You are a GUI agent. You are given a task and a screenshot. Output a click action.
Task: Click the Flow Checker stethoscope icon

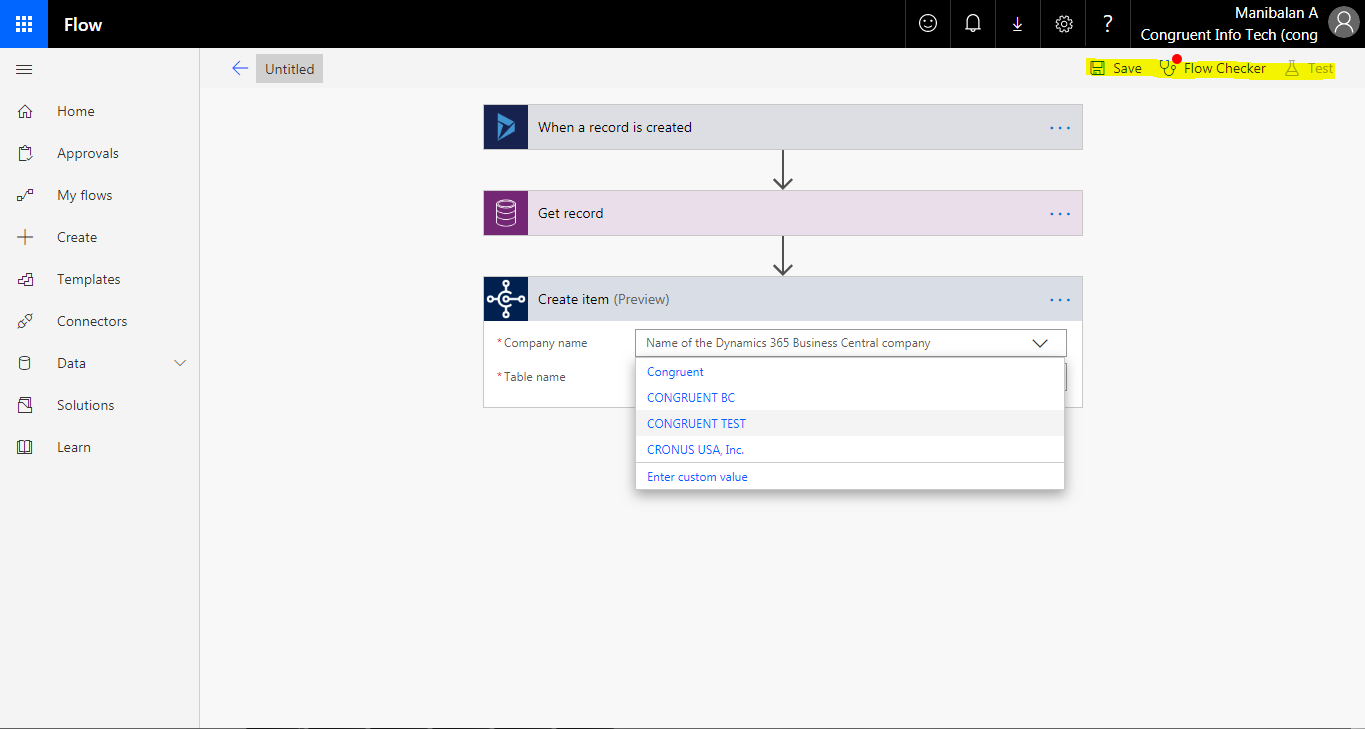tap(1168, 68)
